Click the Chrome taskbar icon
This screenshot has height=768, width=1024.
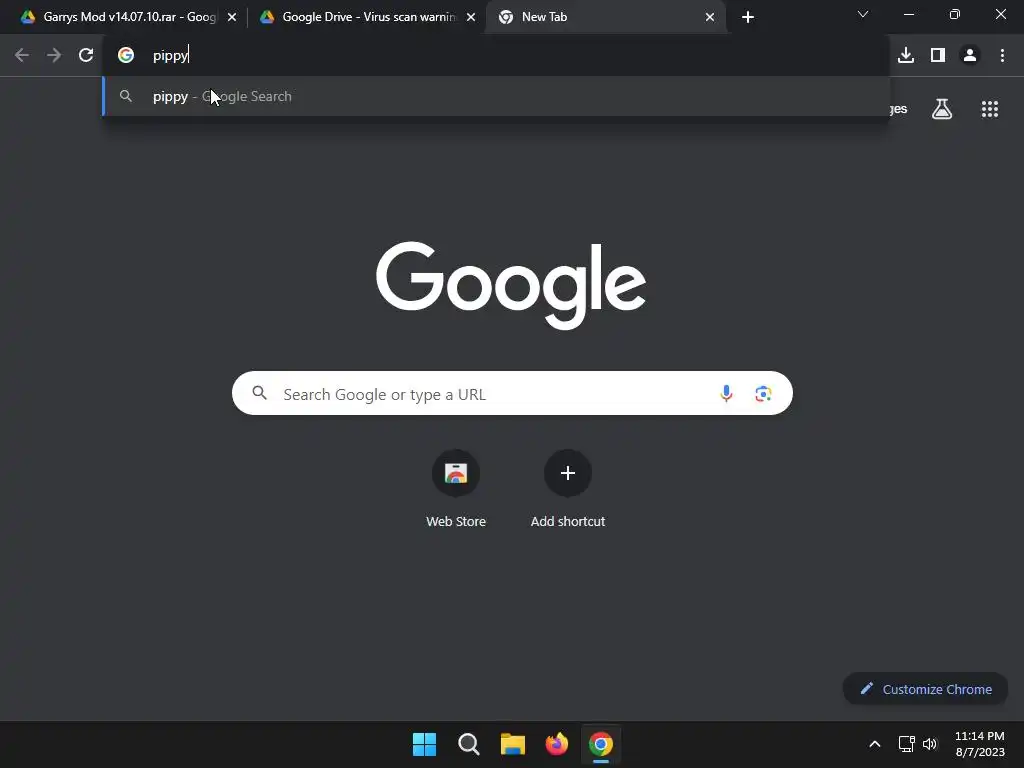(601, 744)
